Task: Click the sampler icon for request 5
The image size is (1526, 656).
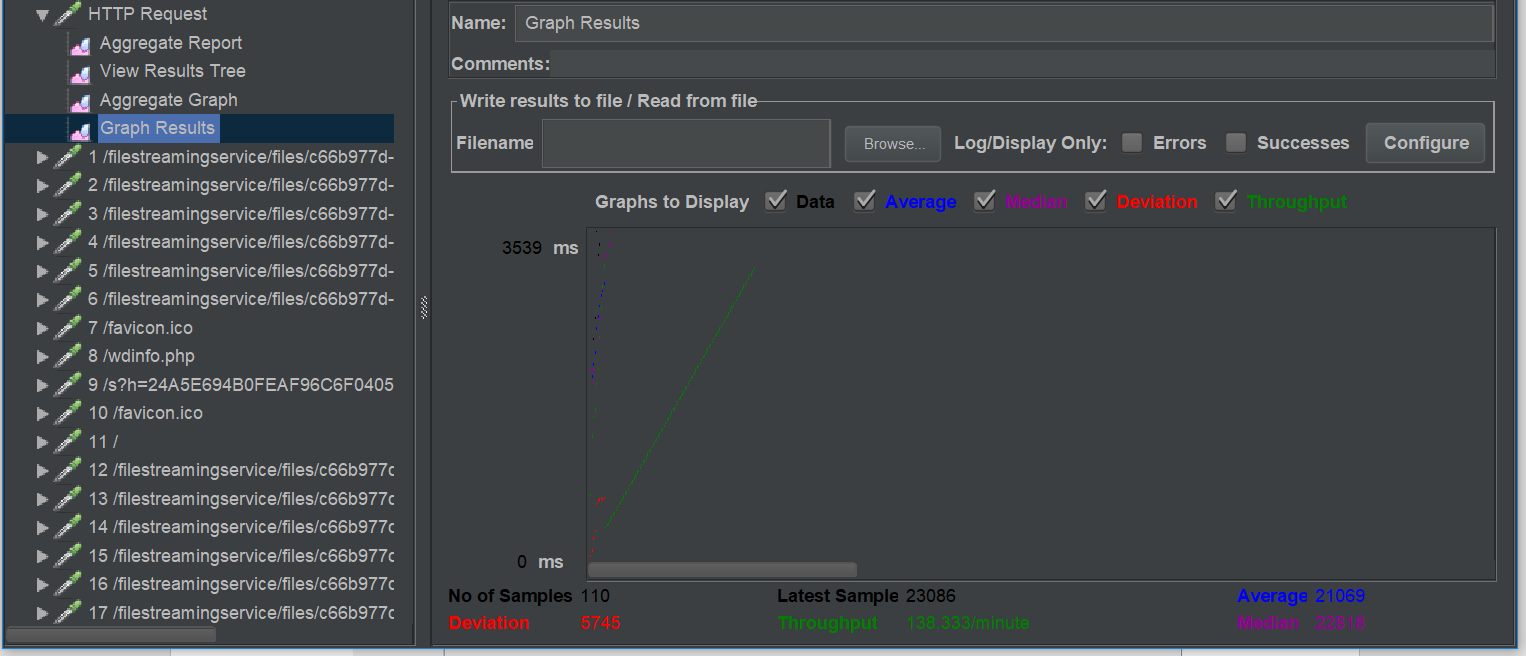Action: [x=68, y=271]
